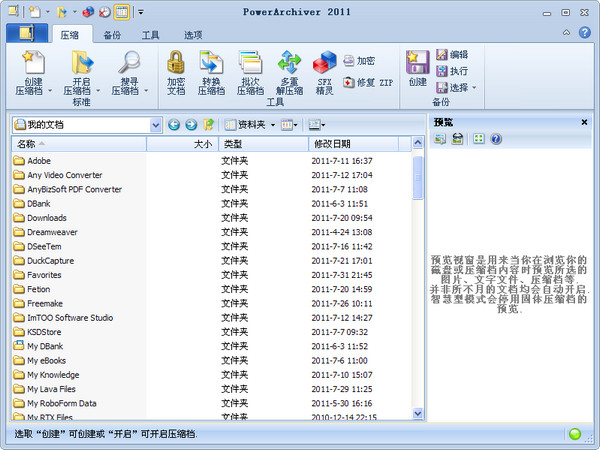Click the backup 选择 select item

453,87
